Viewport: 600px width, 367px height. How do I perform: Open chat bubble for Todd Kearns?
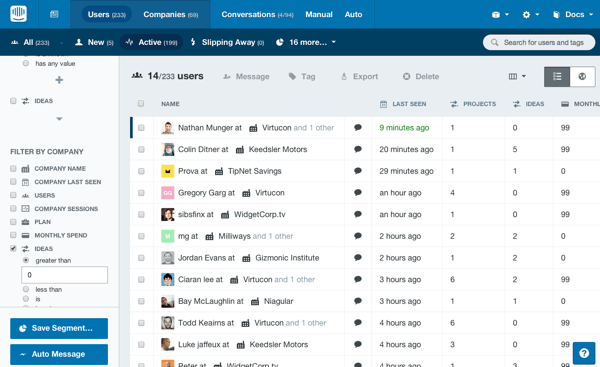click(x=358, y=323)
